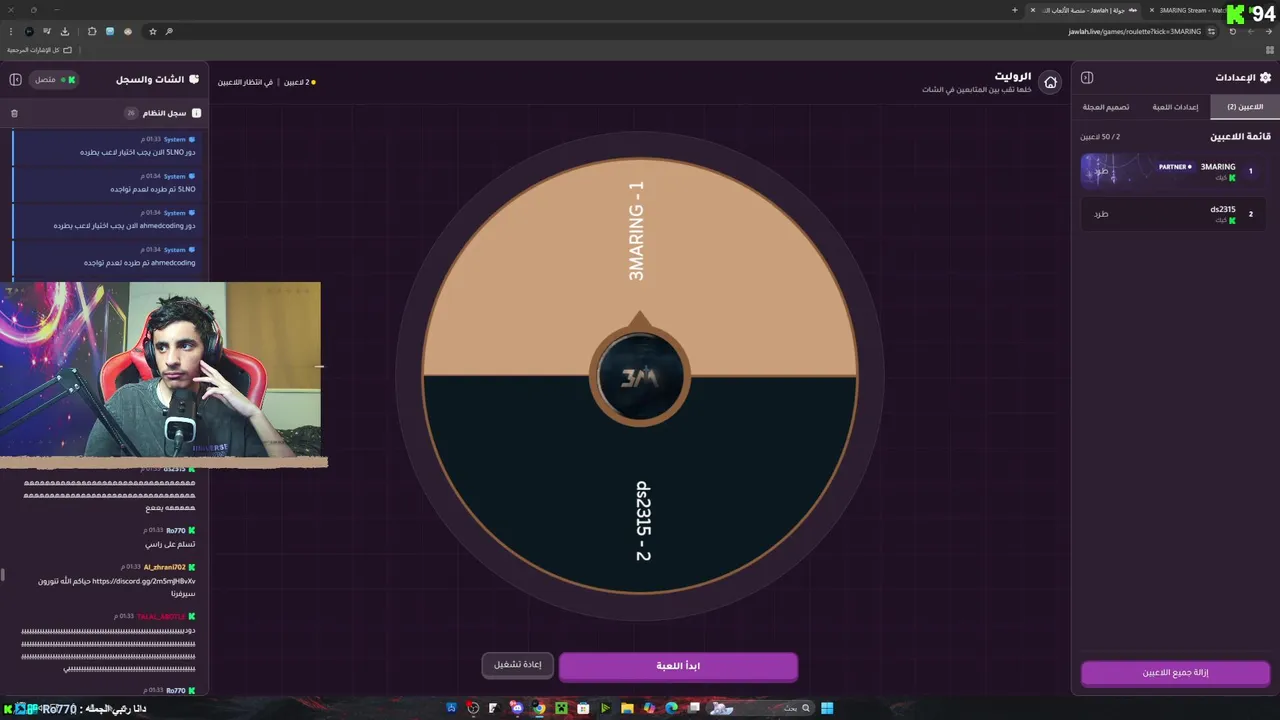Go forward with the browser forward arrow
The height and width of the screenshot is (720, 1280).
[x=1250, y=31]
